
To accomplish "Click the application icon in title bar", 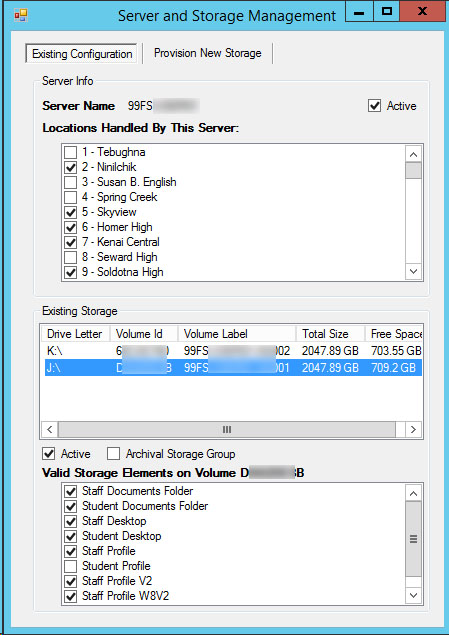I will 21,15.
